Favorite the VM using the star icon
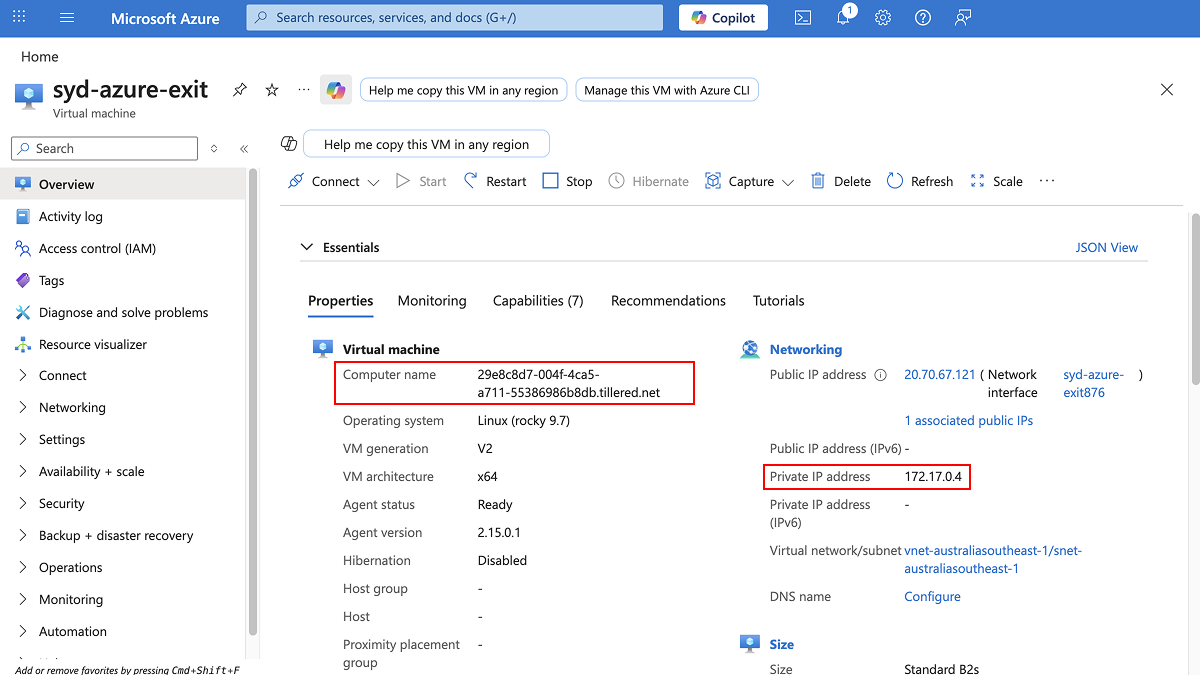This screenshot has height=675, width=1200. [x=271, y=89]
